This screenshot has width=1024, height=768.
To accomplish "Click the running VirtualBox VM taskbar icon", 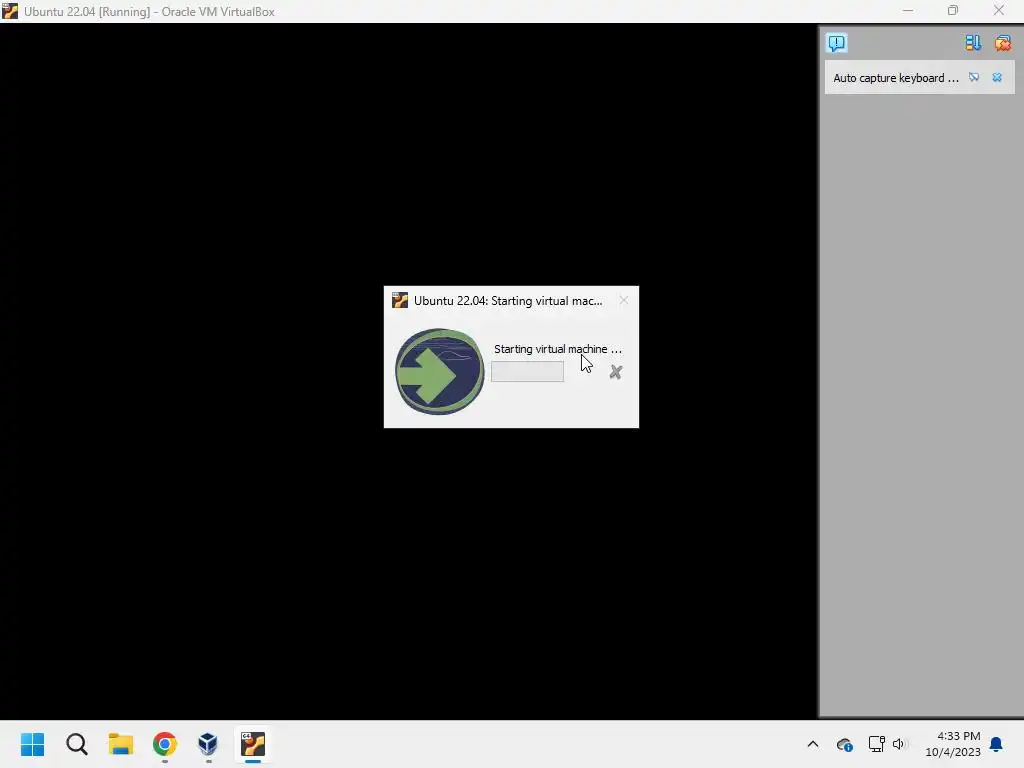I will 253,744.
